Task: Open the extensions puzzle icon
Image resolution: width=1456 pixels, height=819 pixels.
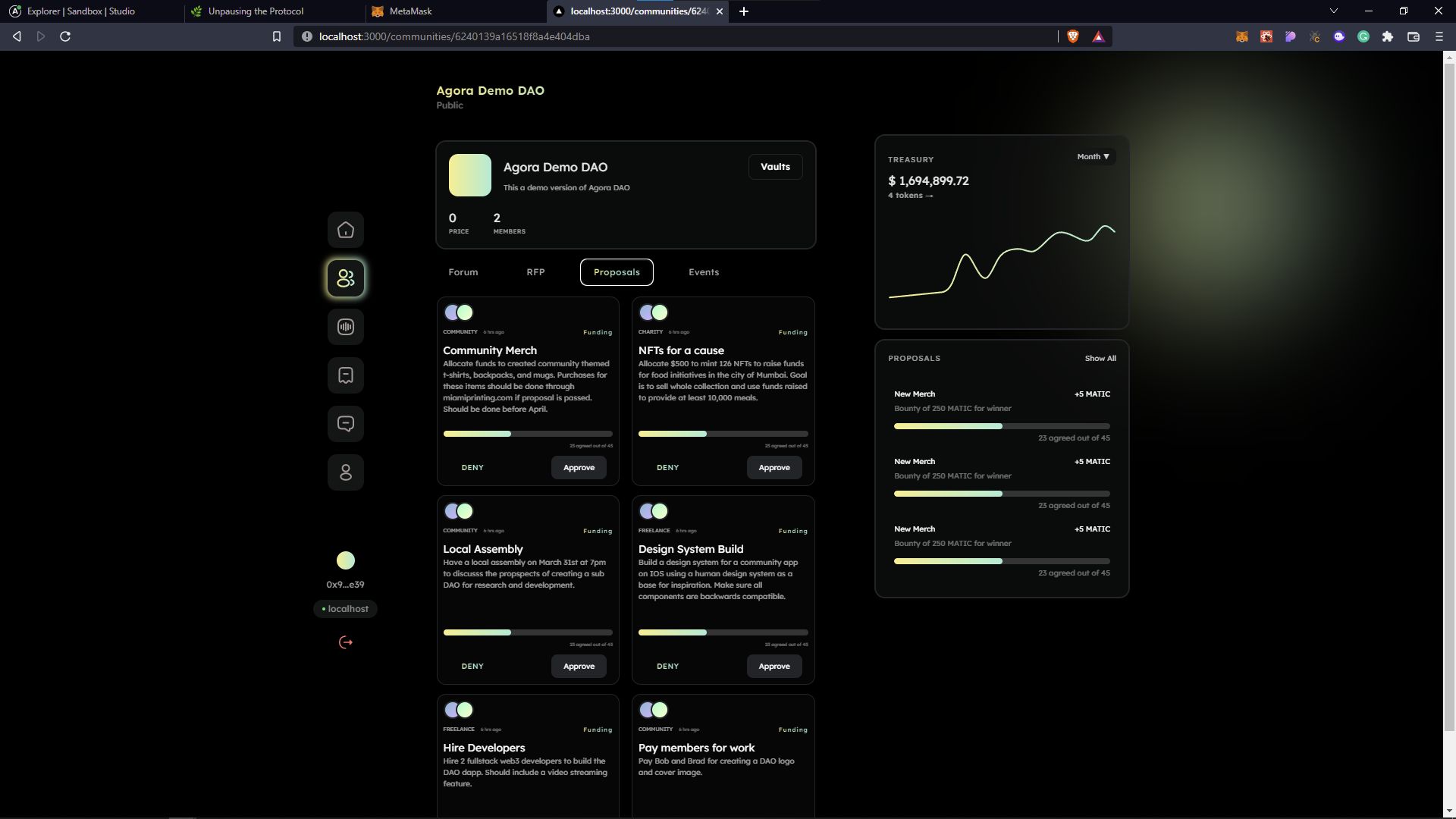Action: (x=1388, y=36)
